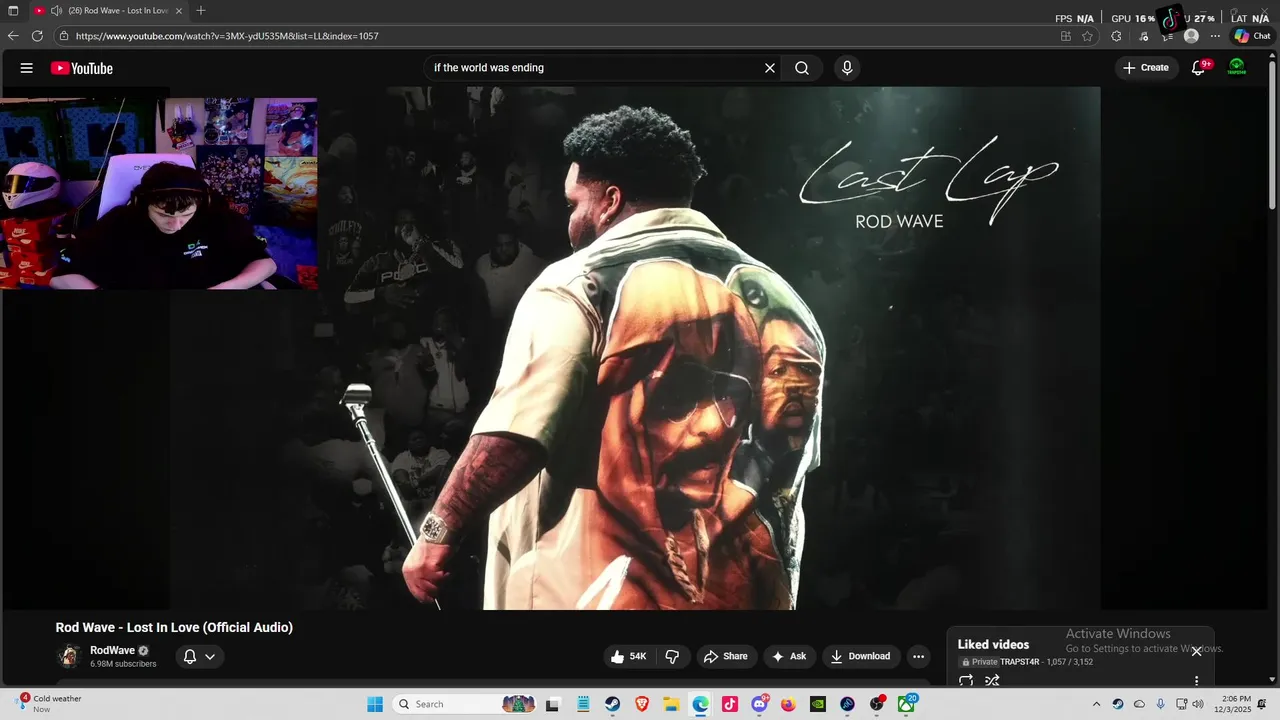Open NVIDIA app from taskbar
Image resolution: width=1280 pixels, height=720 pixels.
[818, 704]
